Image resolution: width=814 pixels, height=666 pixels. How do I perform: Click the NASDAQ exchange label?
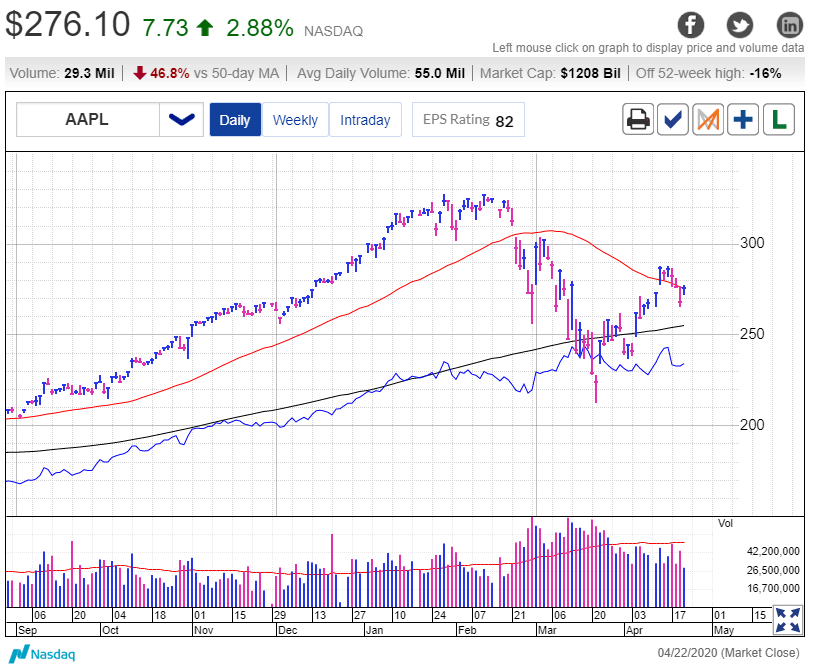333,31
